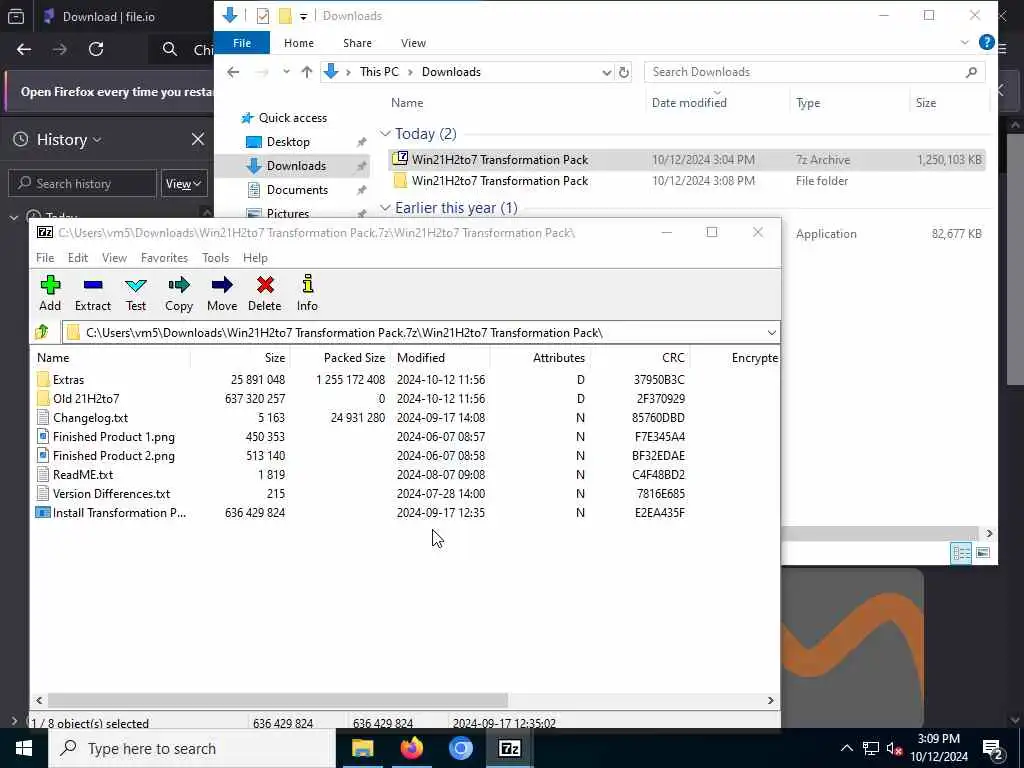Click the red Delete icon in 7-Zip

[x=264, y=293]
